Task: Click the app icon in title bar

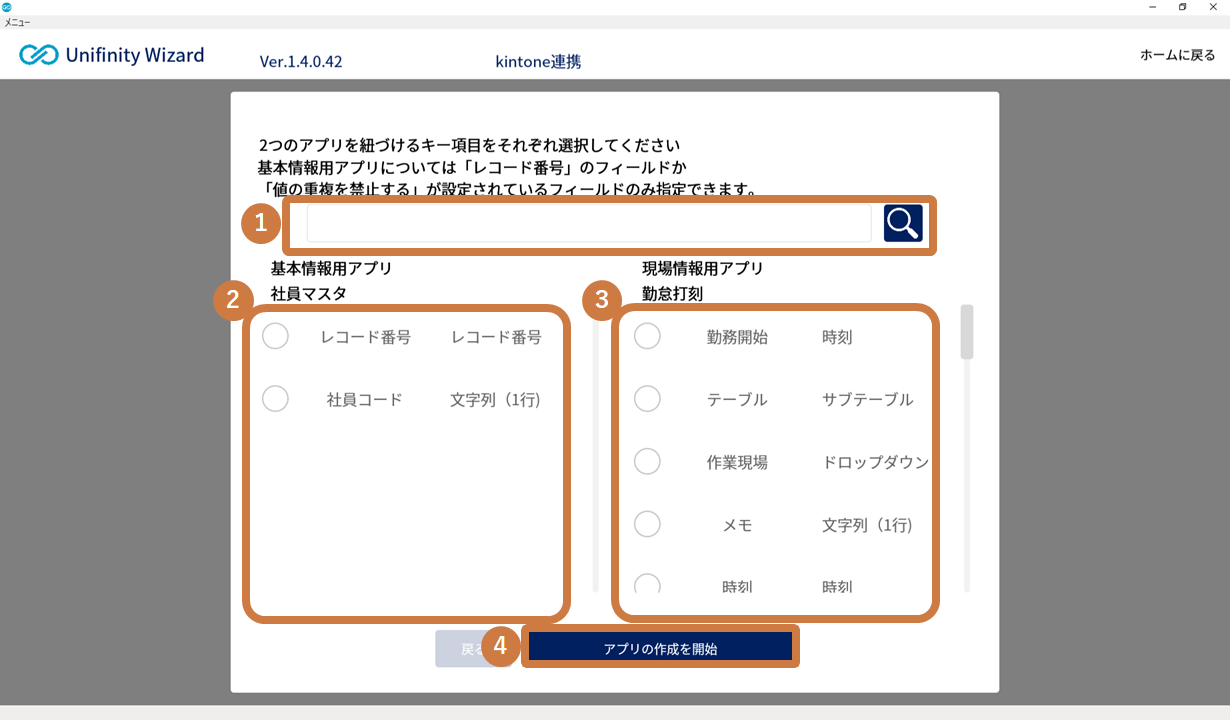Action: point(7,7)
